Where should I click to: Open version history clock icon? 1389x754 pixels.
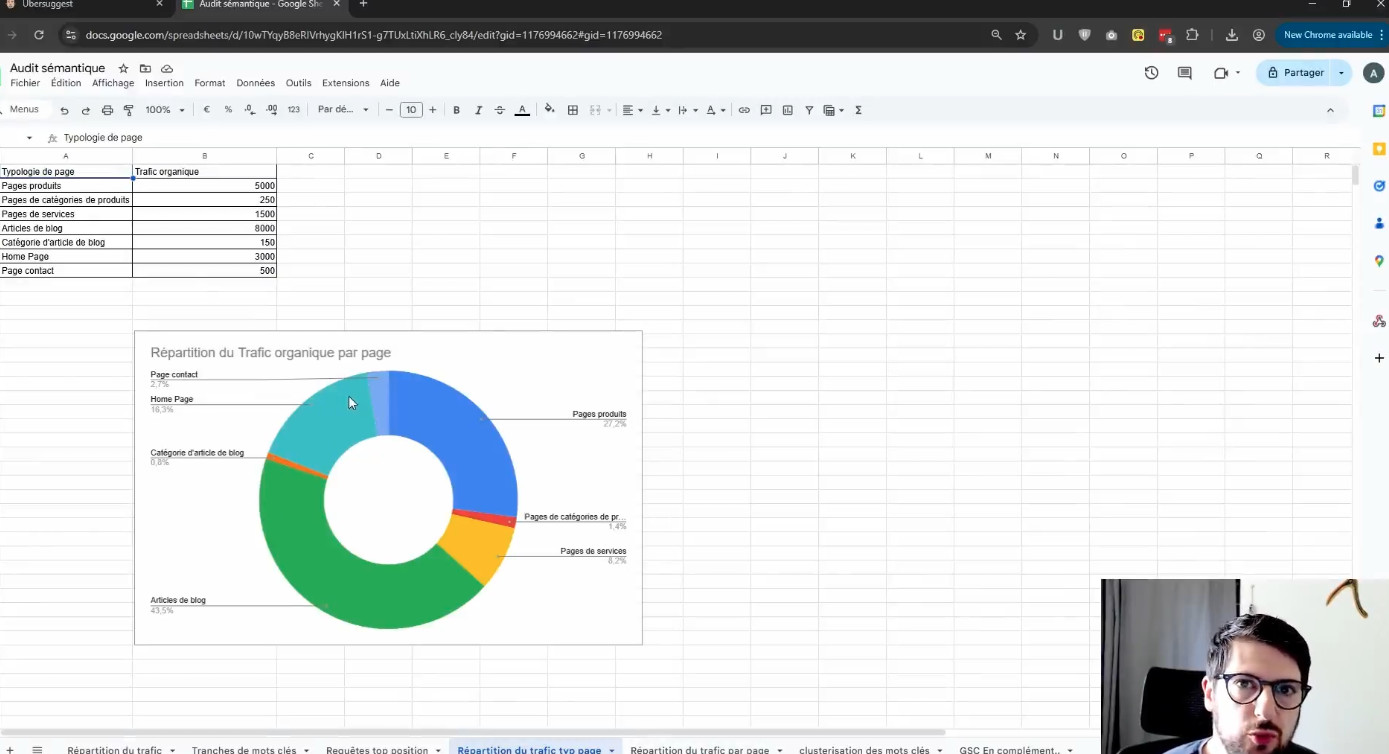[1151, 73]
